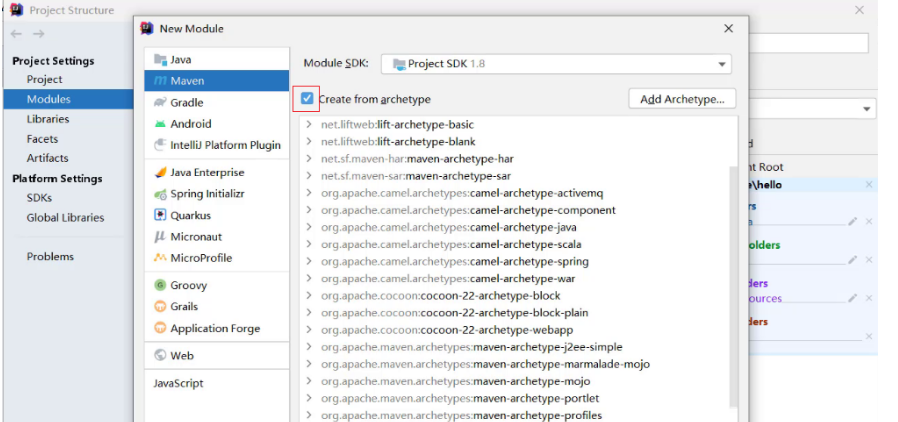Image resolution: width=898 pixels, height=422 pixels.
Task: Go back with Project Structure left arrow
Action: tap(16, 34)
